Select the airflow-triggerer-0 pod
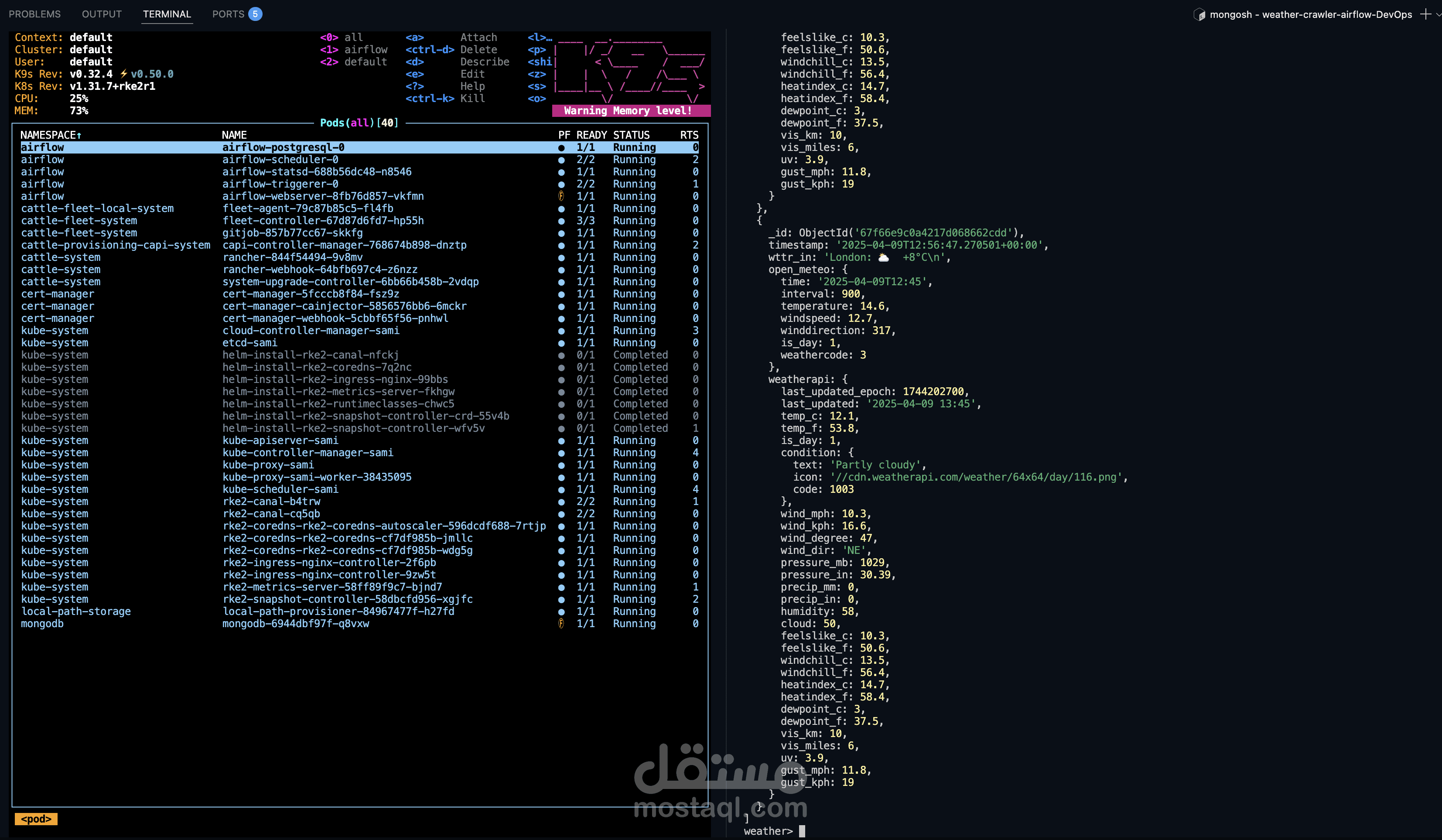Image resolution: width=1442 pixels, height=840 pixels. [x=280, y=184]
